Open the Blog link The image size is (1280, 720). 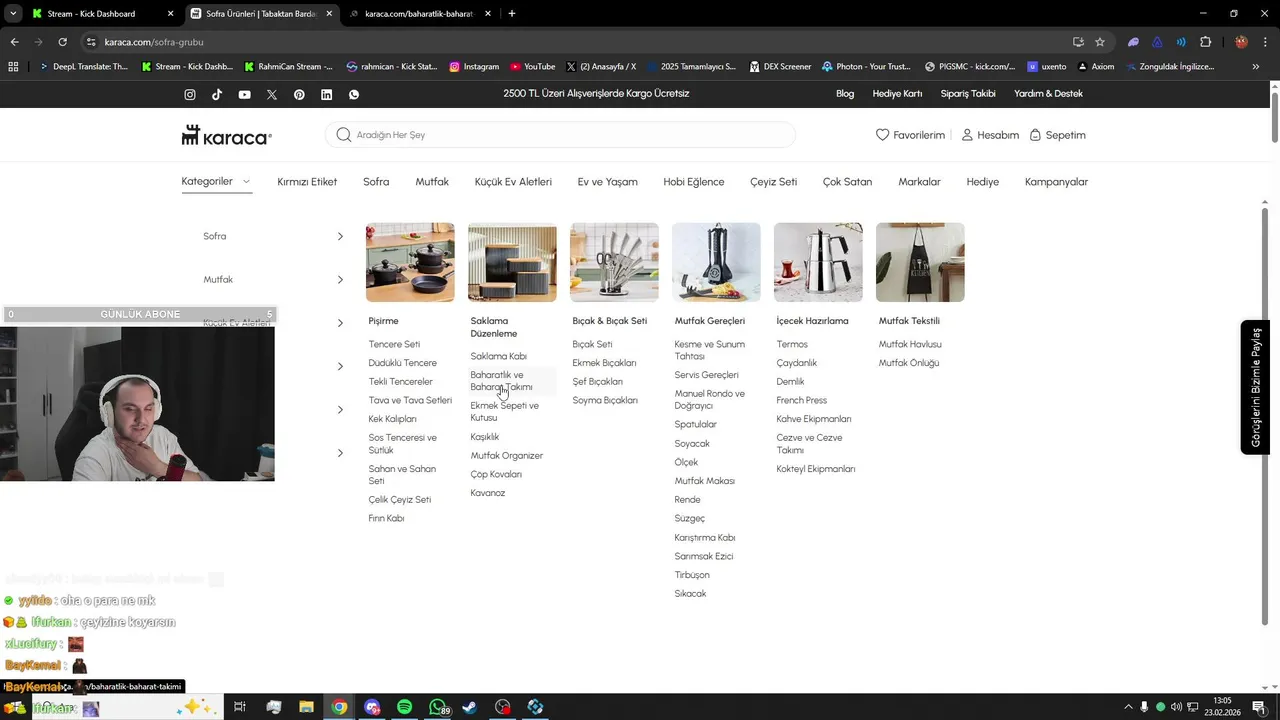pos(845,94)
